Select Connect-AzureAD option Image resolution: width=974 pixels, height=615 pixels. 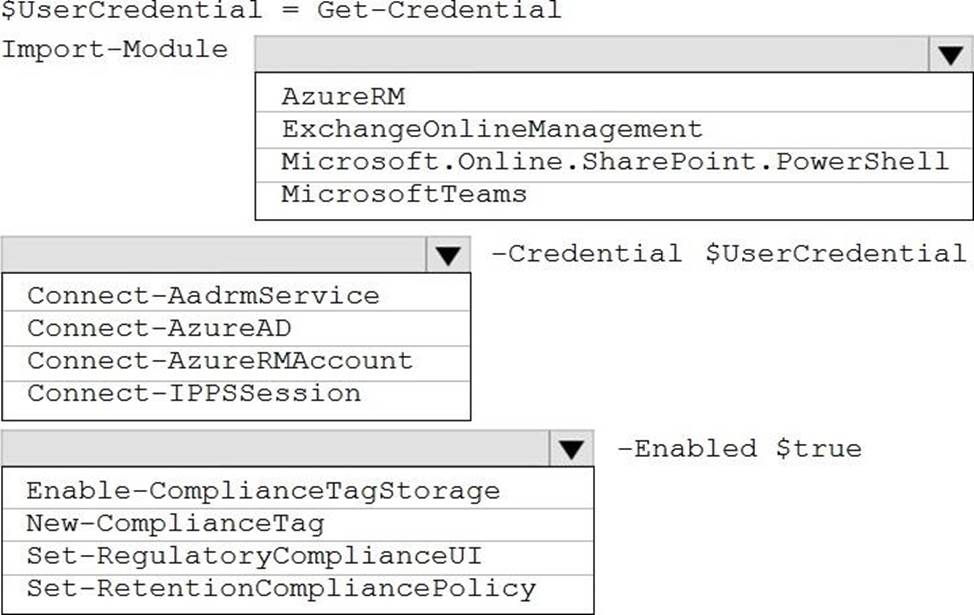[x=160, y=329]
